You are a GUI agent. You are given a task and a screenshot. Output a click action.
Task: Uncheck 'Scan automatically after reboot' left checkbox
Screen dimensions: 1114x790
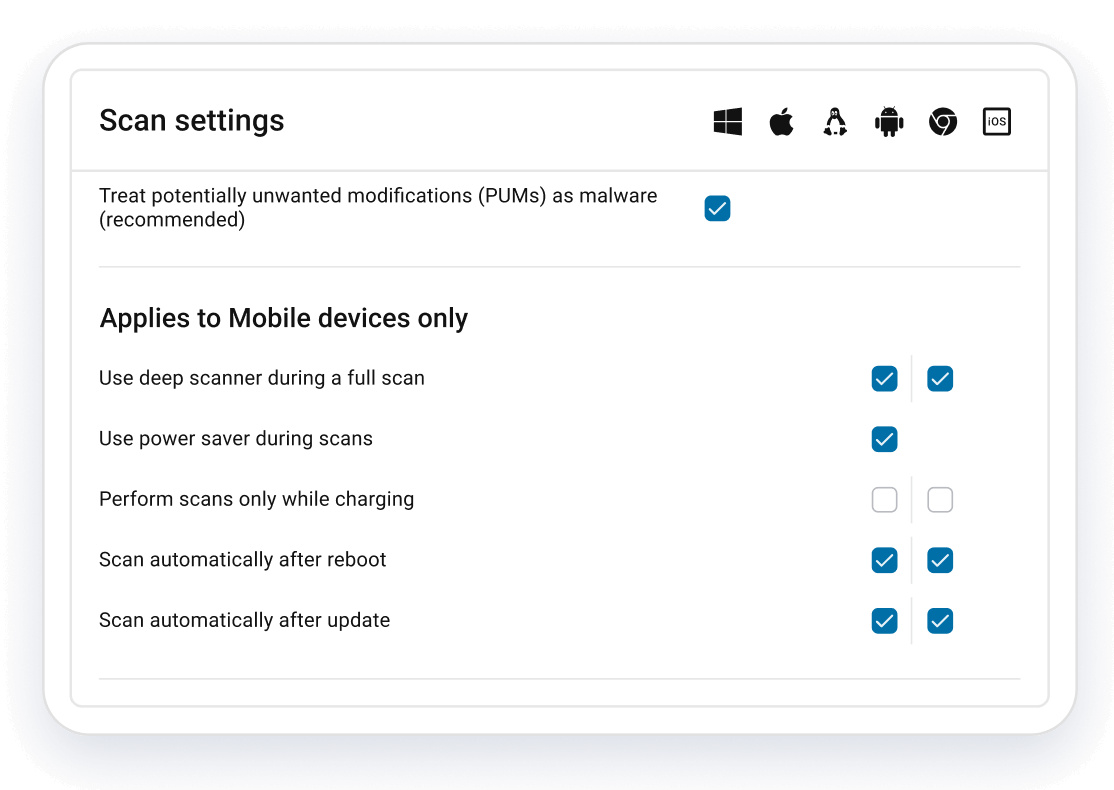(884, 560)
